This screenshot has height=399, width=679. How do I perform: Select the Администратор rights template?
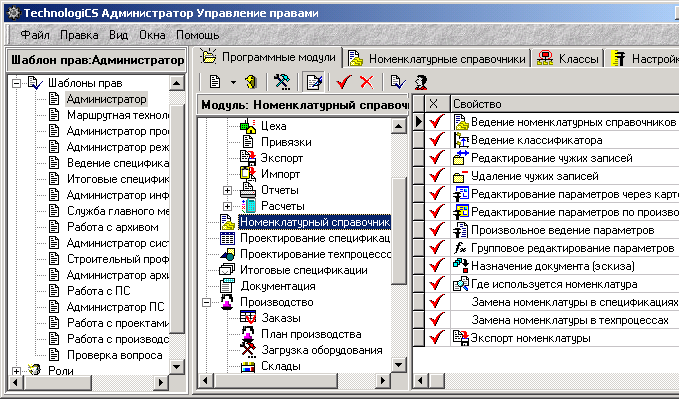tap(107, 99)
